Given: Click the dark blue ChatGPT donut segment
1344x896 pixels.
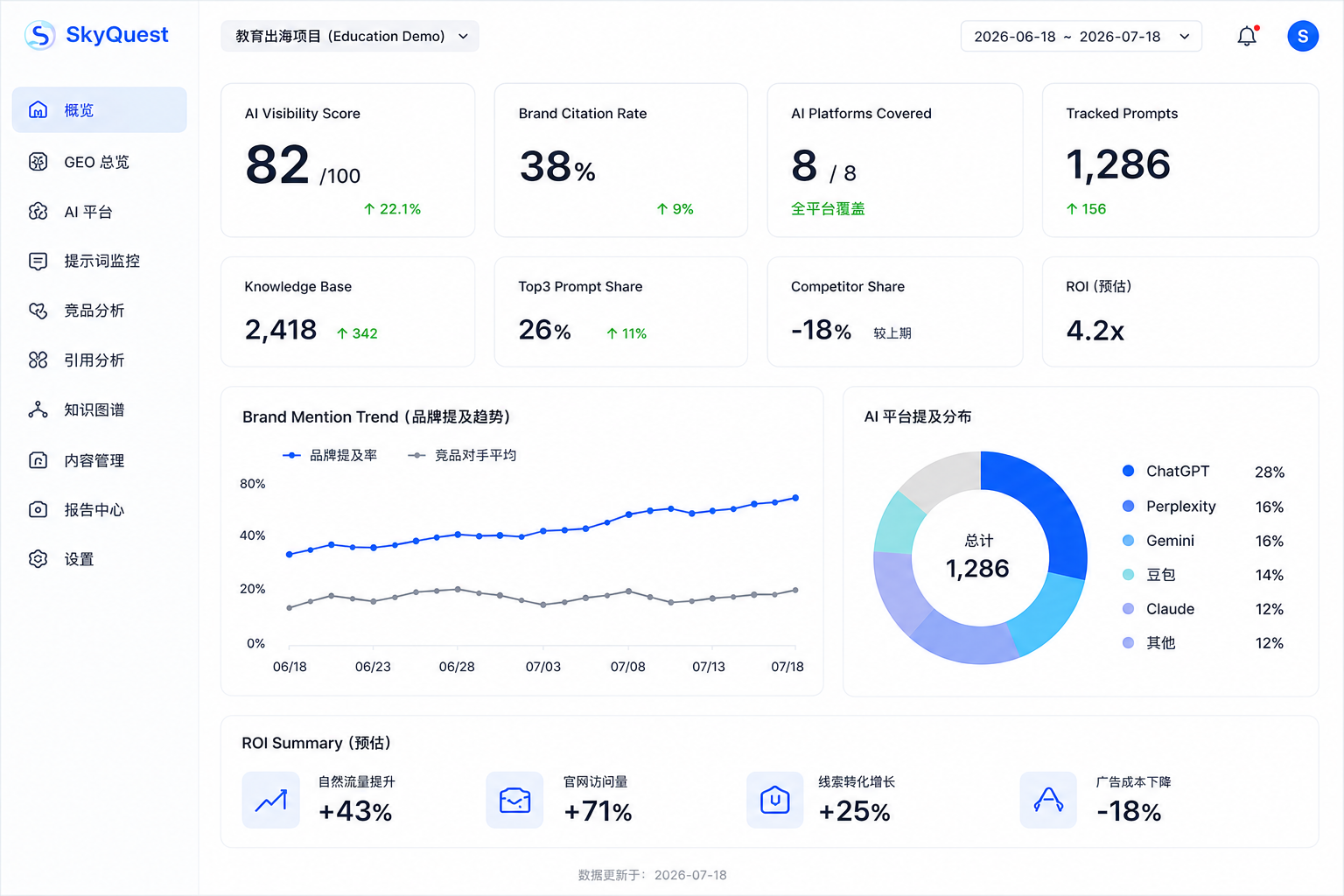Looking at the screenshot, I should (1052, 507).
